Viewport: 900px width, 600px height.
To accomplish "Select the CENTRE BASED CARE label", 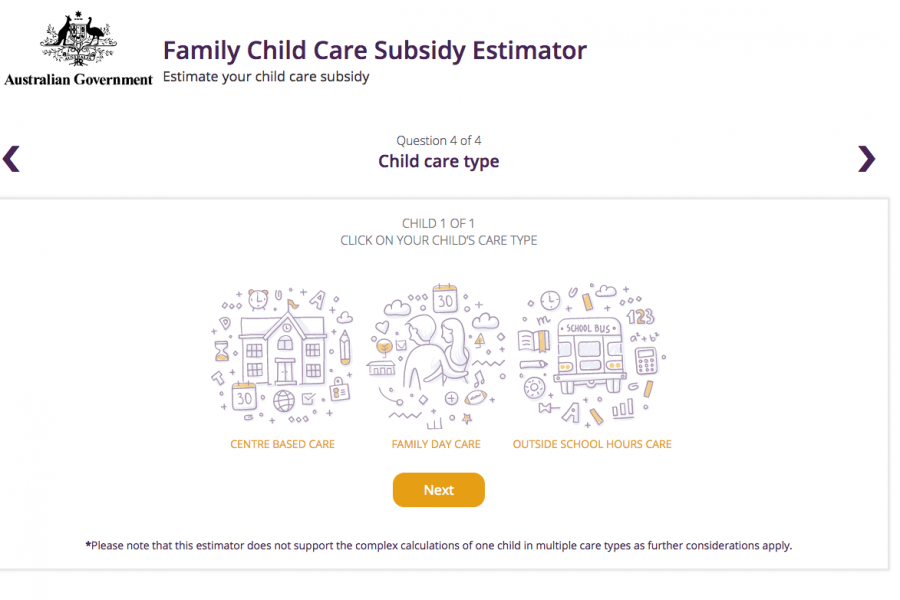I will point(282,444).
